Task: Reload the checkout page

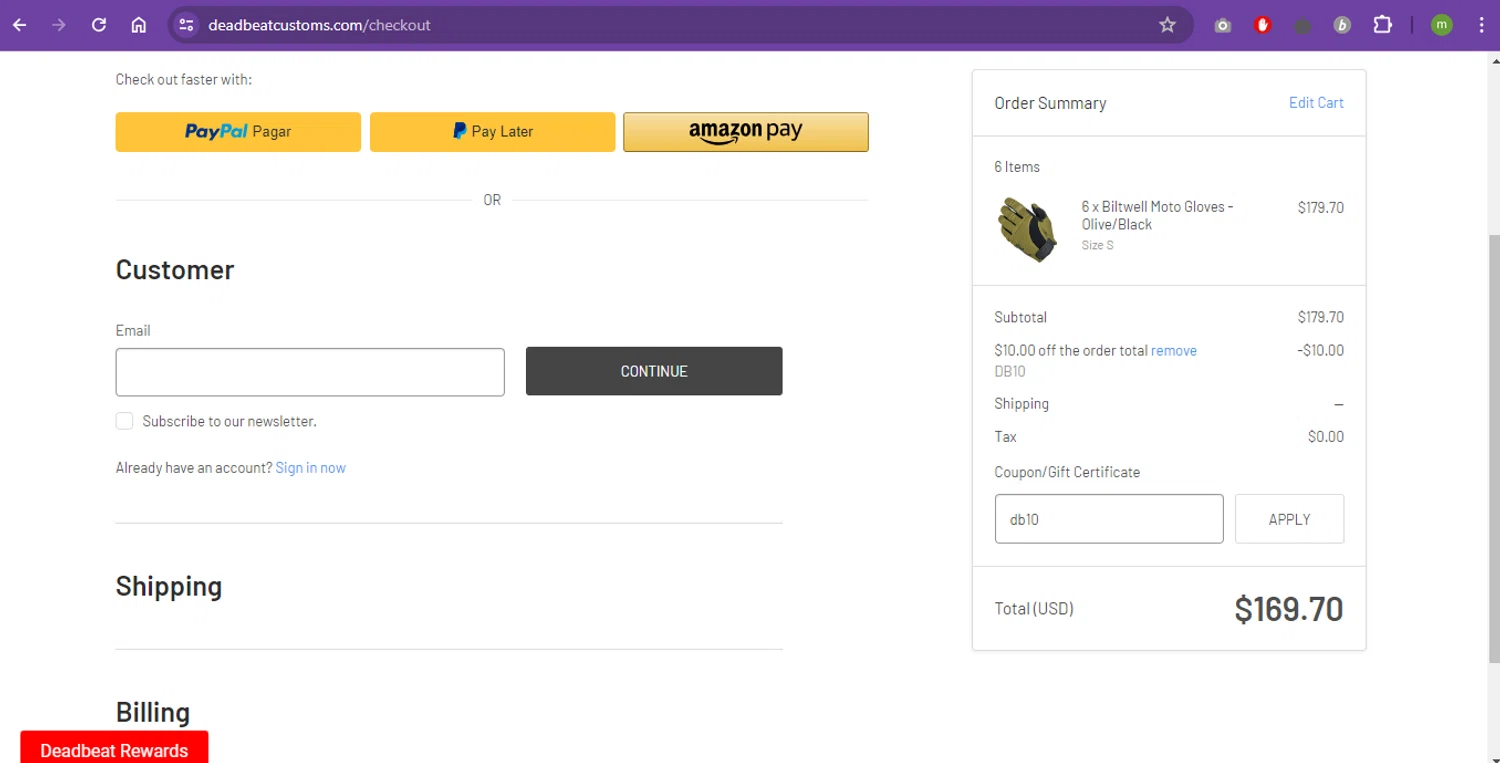Action: pyautogui.click(x=99, y=25)
